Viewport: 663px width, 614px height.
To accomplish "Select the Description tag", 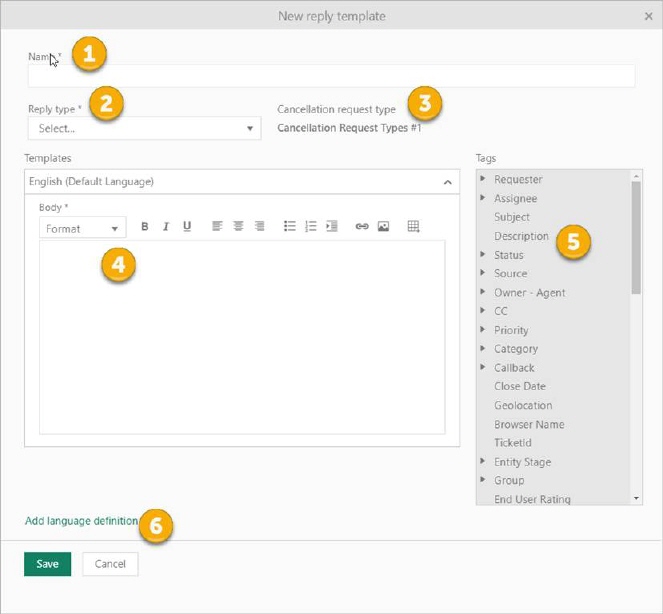I will click(x=521, y=236).
